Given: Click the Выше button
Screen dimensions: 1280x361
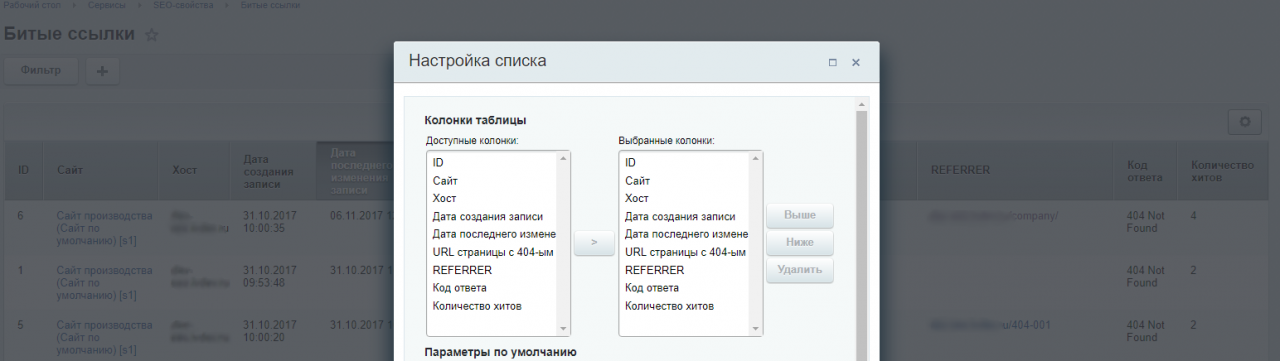Looking at the screenshot, I should [800, 215].
